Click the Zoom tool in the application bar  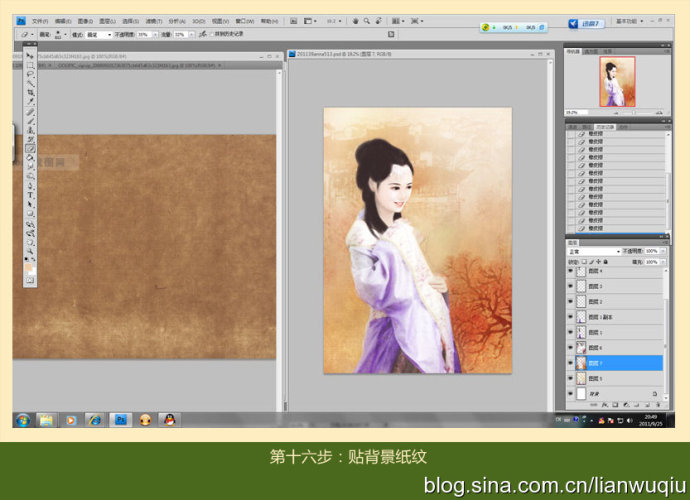pyautogui.click(x=367, y=21)
